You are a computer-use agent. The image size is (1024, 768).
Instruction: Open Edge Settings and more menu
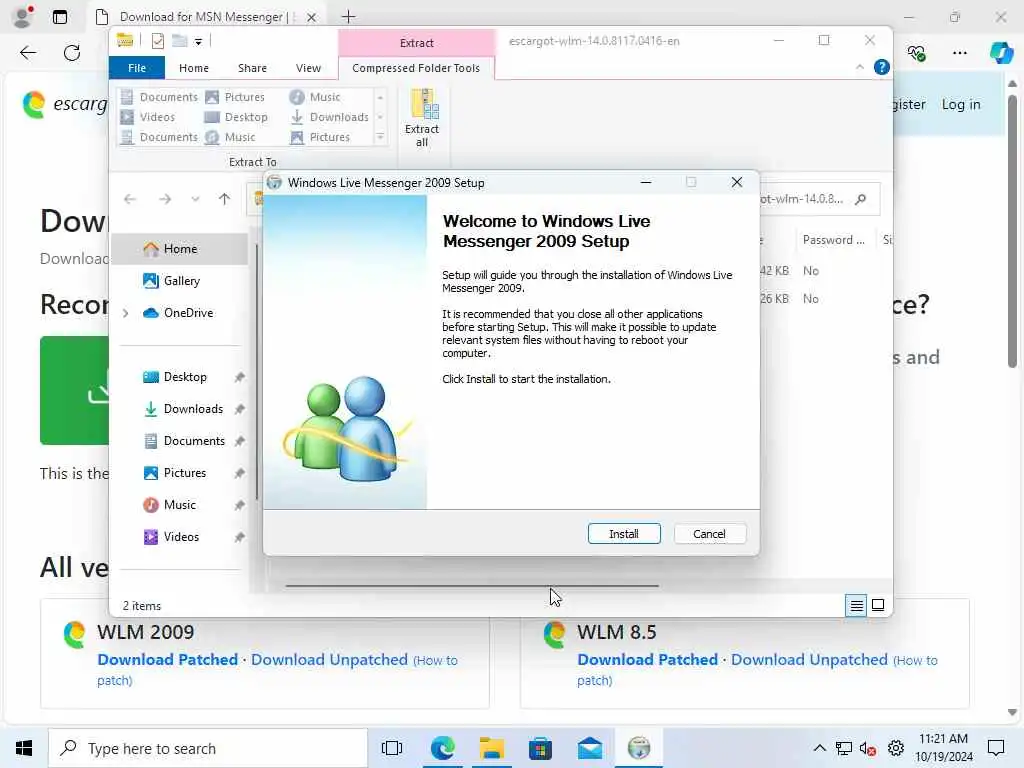click(959, 53)
